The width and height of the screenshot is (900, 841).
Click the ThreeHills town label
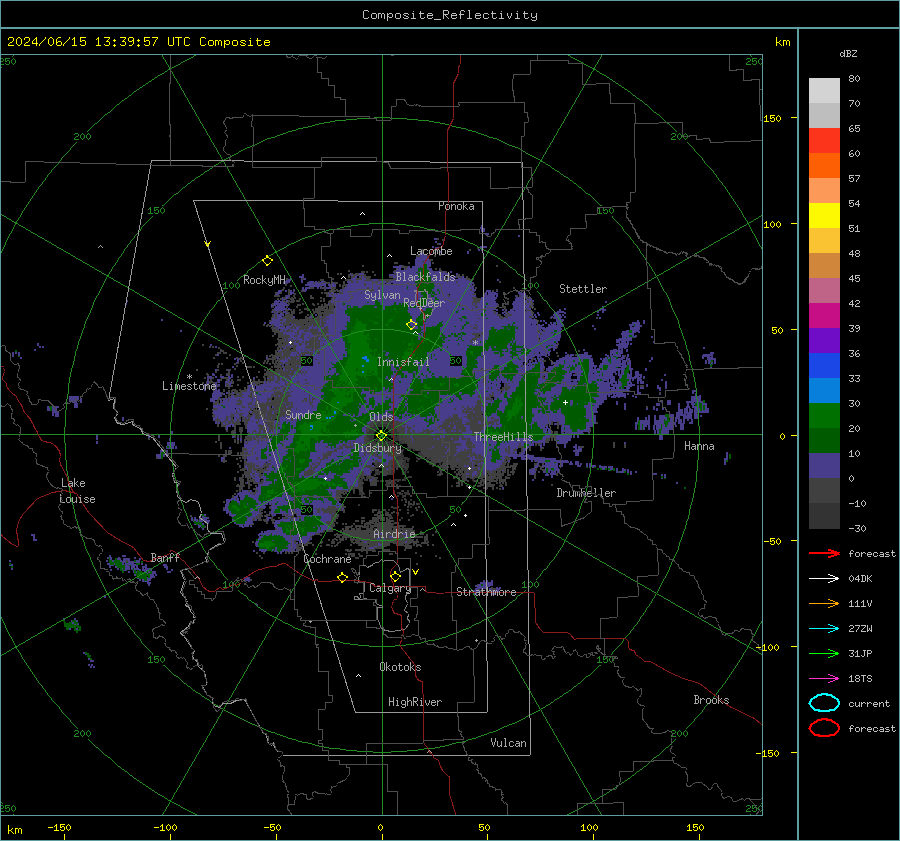coord(503,437)
